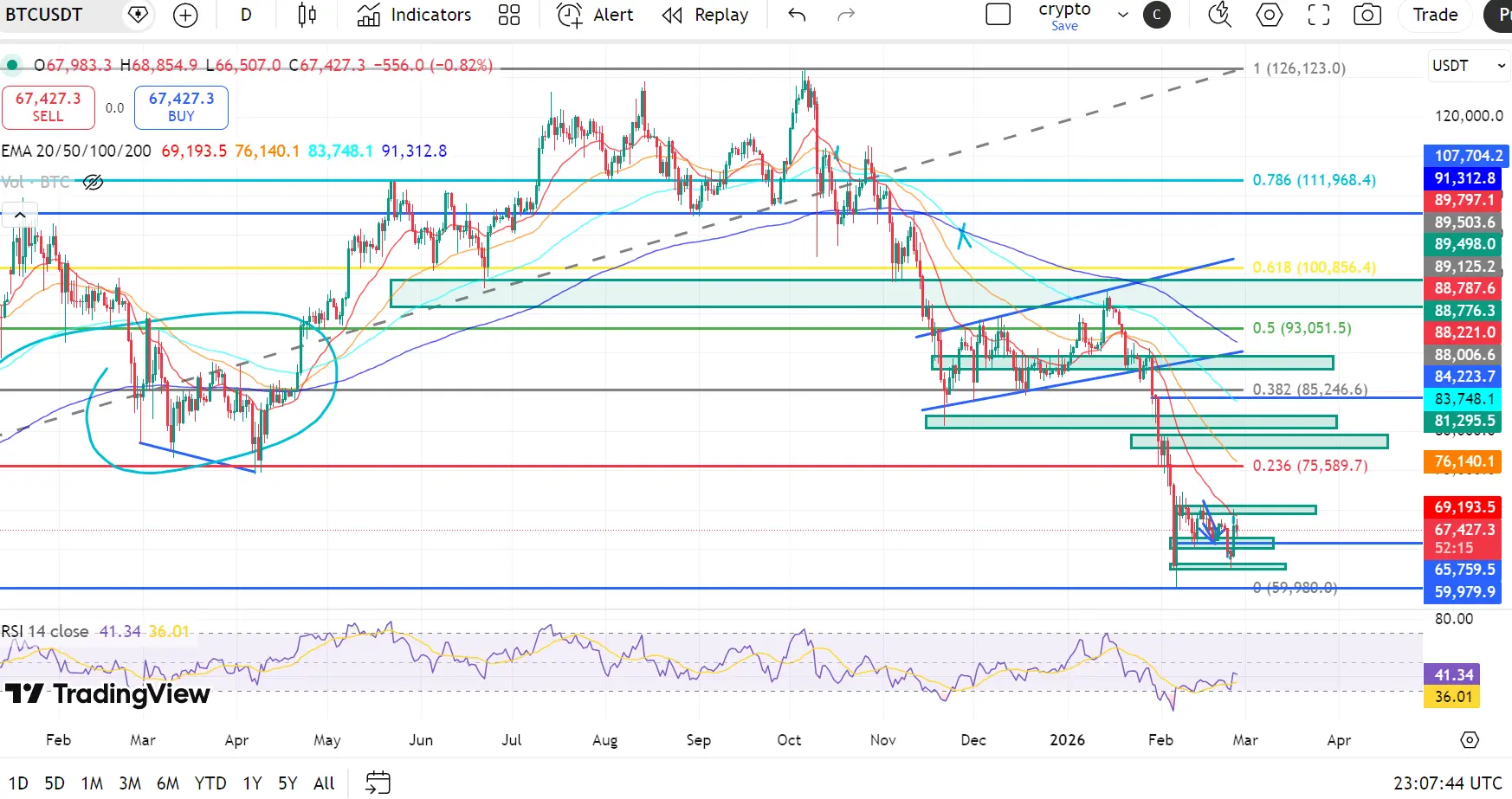The width and height of the screenshot is (1512, 799).
Task: Enter fullscreen mode
Action: coord(1319,15)
